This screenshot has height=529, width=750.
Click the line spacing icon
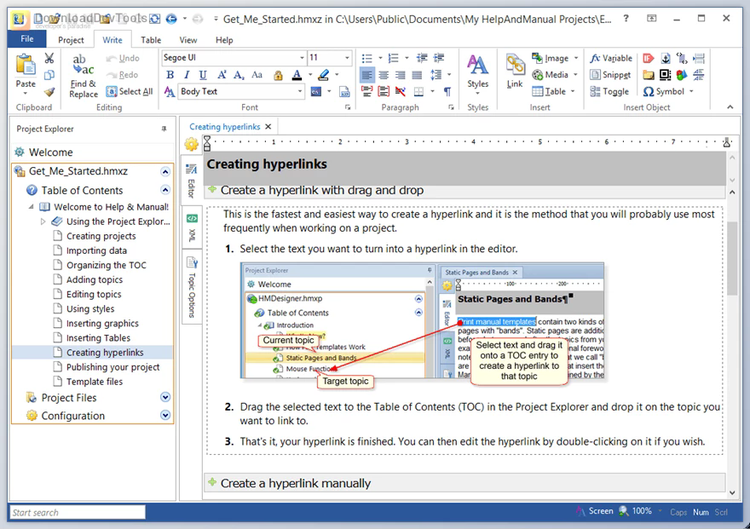pyautogui.click(x=436, y=75)
